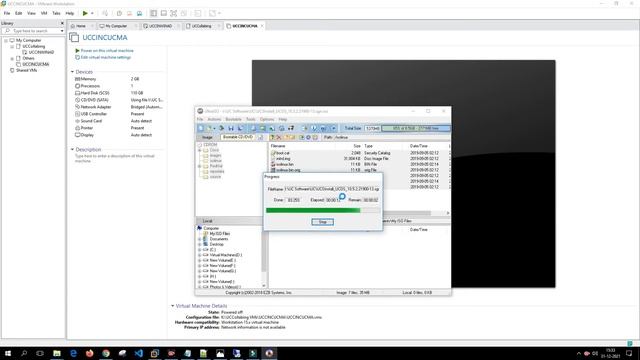640x360 pixels.
Task: Click the Windows Start button
Action: [8, 353]
